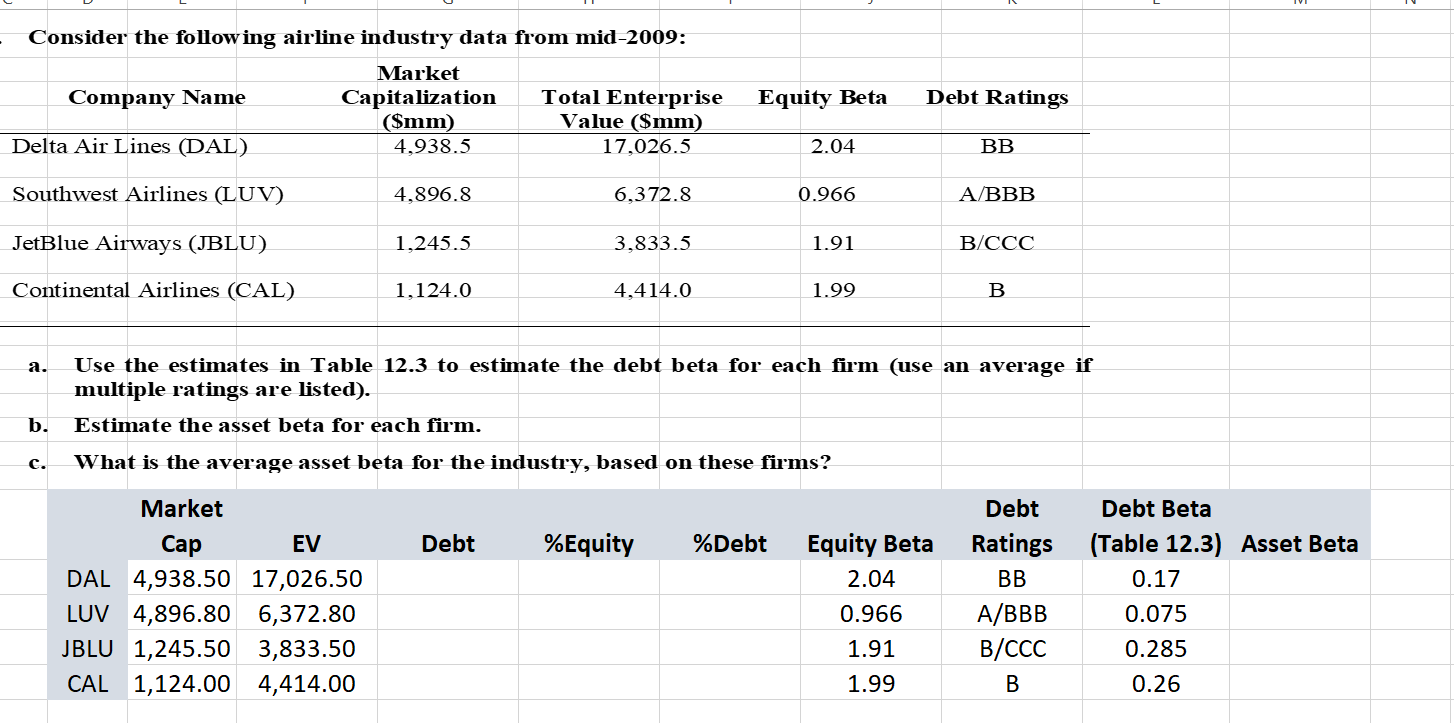This screenshot has height=723, width=1454.
Task: Select EV cell 3,833.50
Action: coord(307,649)
